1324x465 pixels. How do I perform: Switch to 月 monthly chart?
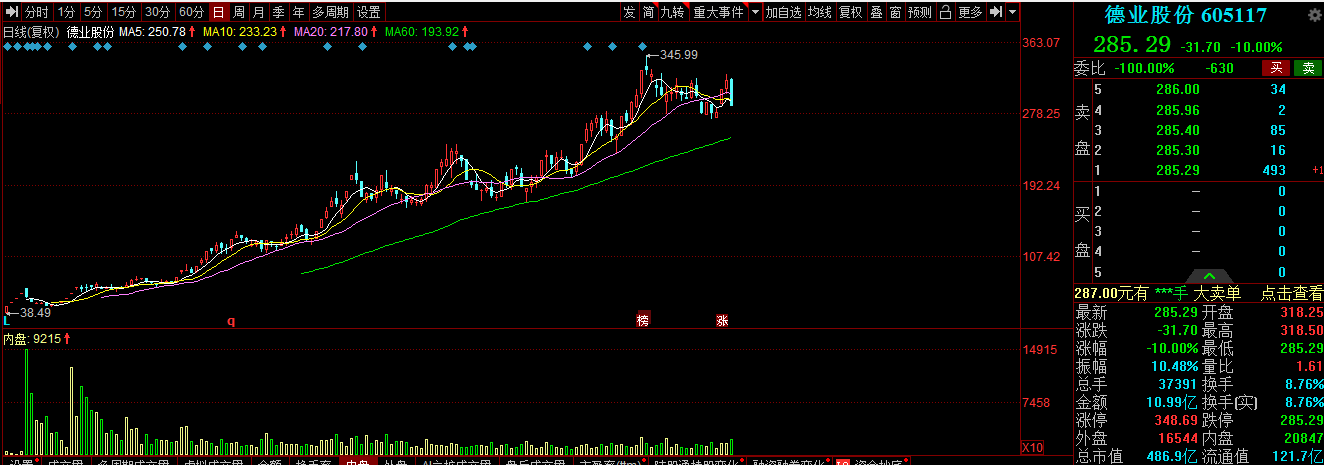[258, 12]
